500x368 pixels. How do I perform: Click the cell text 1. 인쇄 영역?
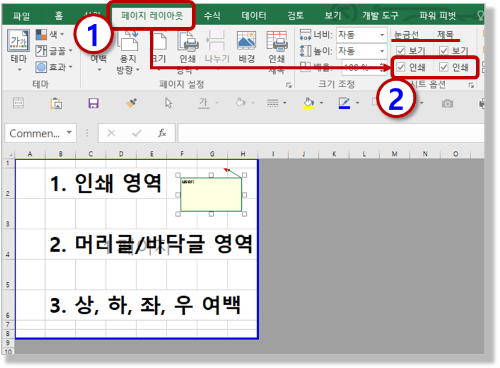click(x=106, y=183)
